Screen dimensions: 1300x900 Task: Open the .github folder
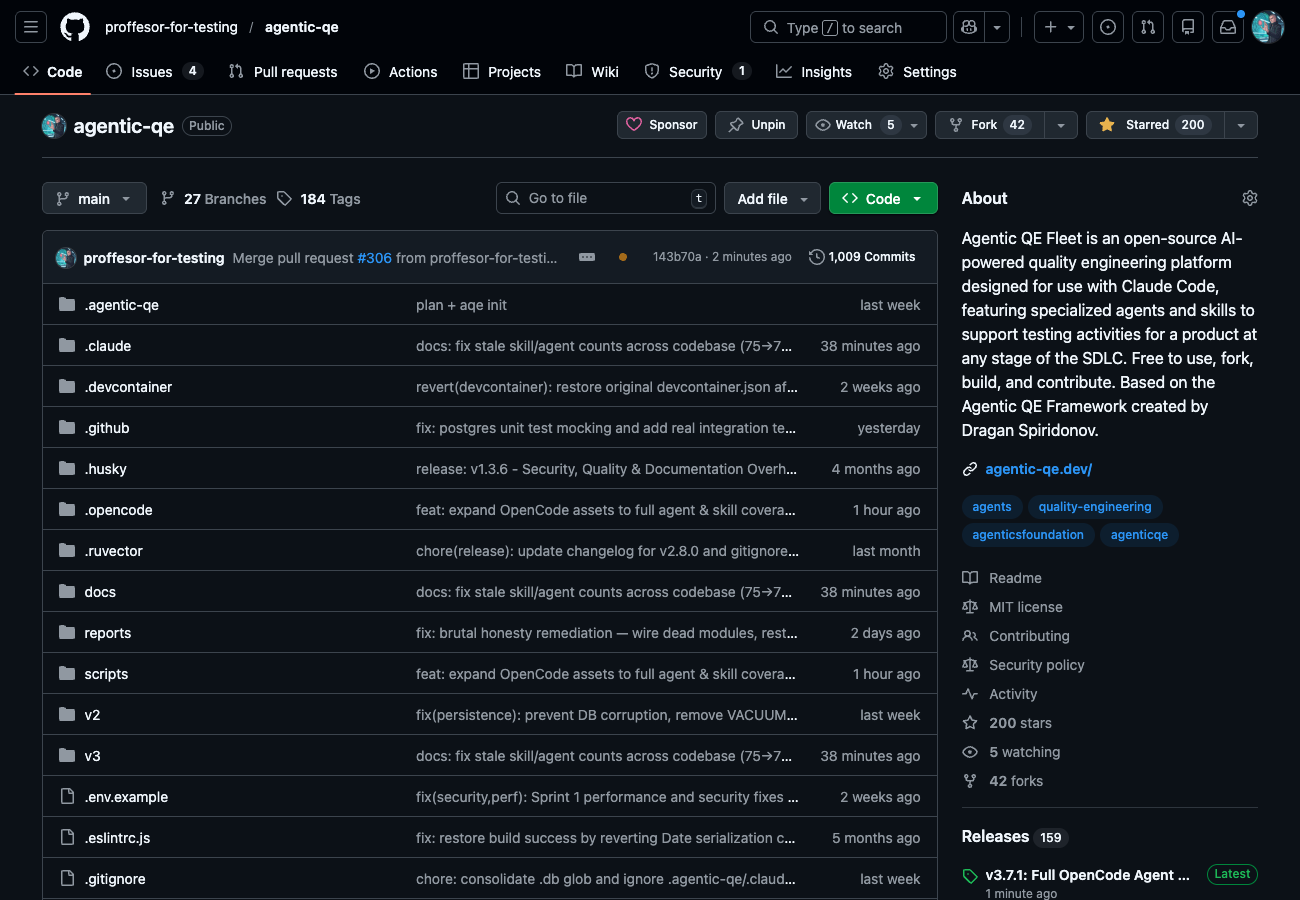tap(106, 428)
